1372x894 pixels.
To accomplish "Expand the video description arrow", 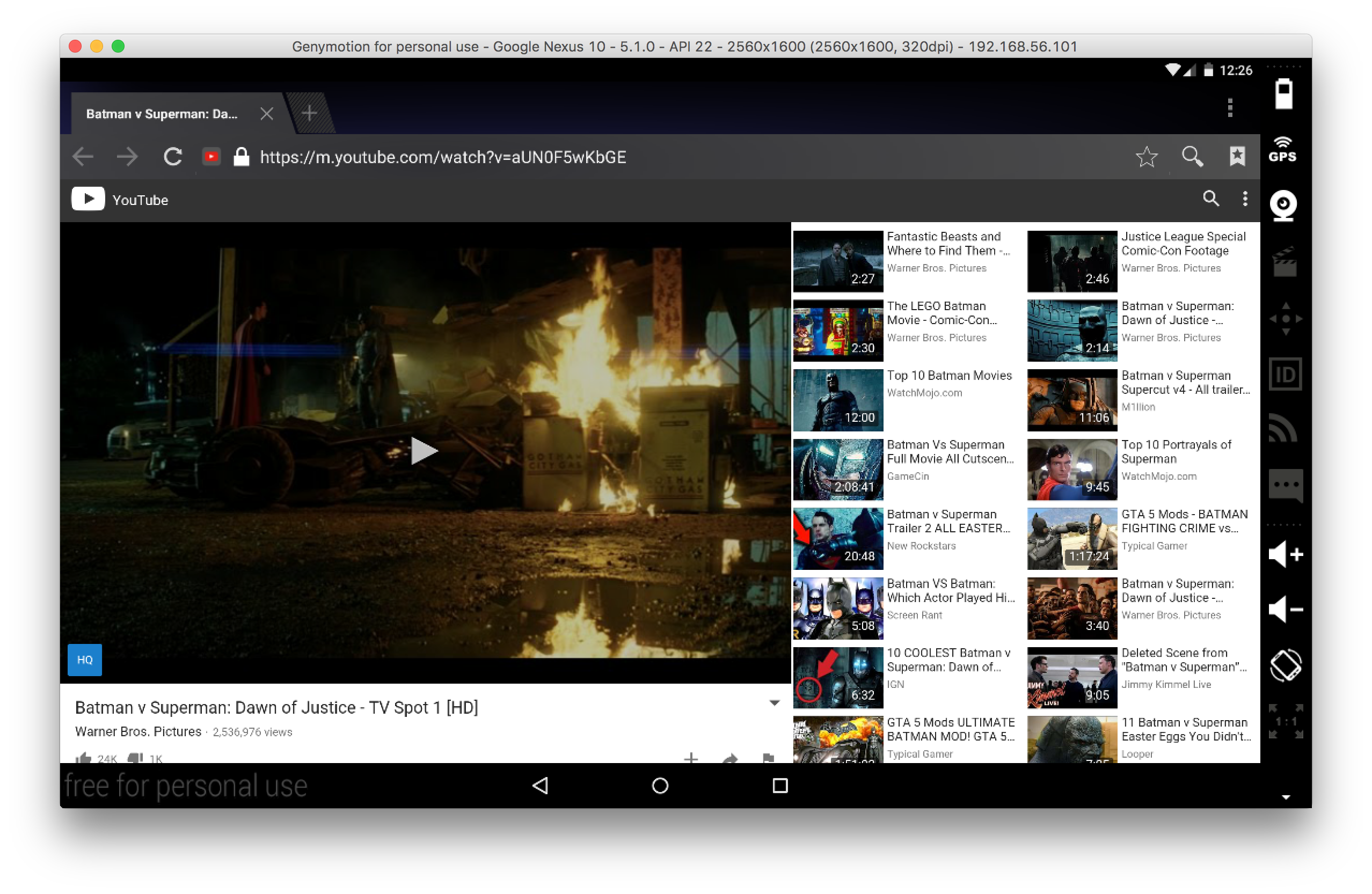I will (x=774, y=702).
